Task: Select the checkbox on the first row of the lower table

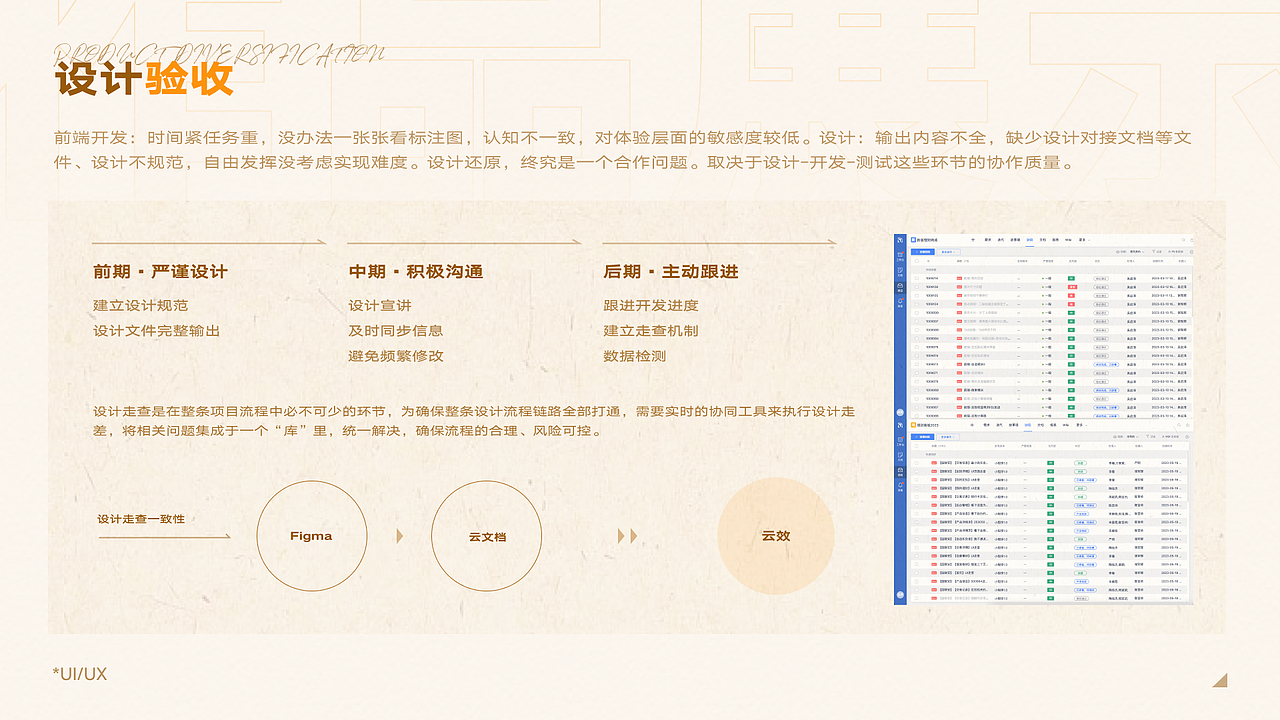Action: (916, 462)
